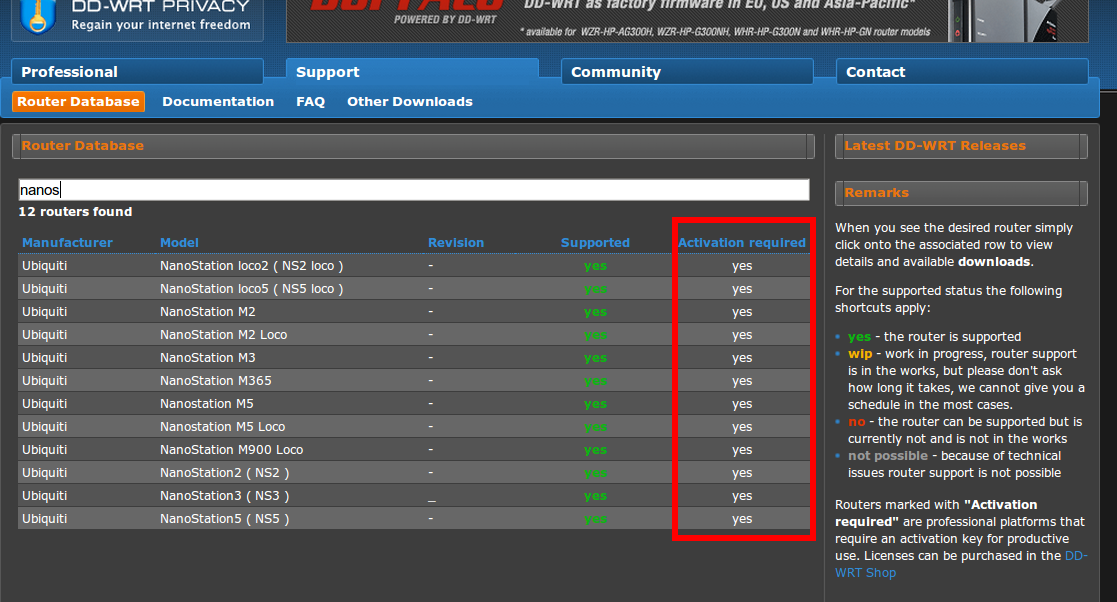
Task: Click Ubiquiti in the NanoStation M3 row
Action: (x=44, y=358)
